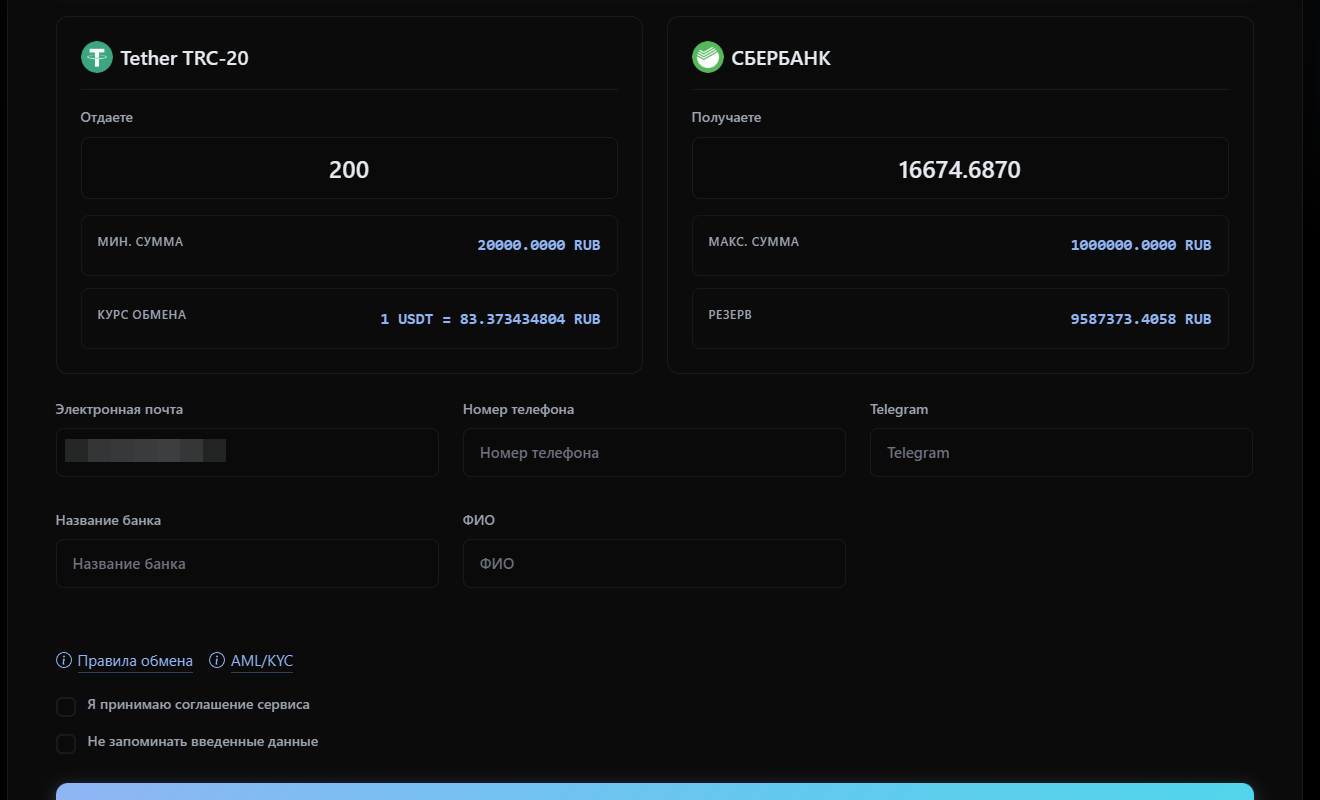Click the Tether TRC-20 logo icon

96,57
